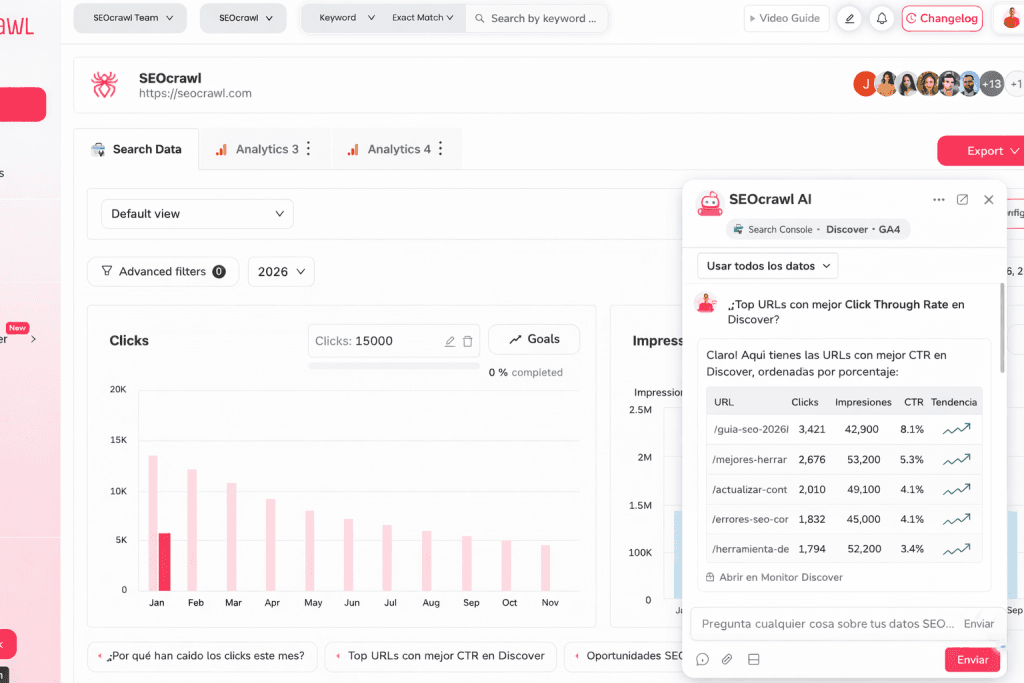The height and width of the screenshot is (683, 1024).
Task: Open SEOcrawl AI panel in new window
Action: click(963, 200)
